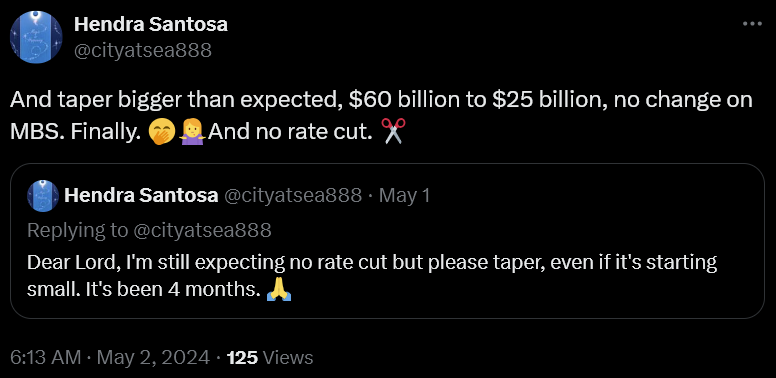Open the quoted tweet text 'Dear Lord'
The image size is (776, 378).
coord(372,276)
